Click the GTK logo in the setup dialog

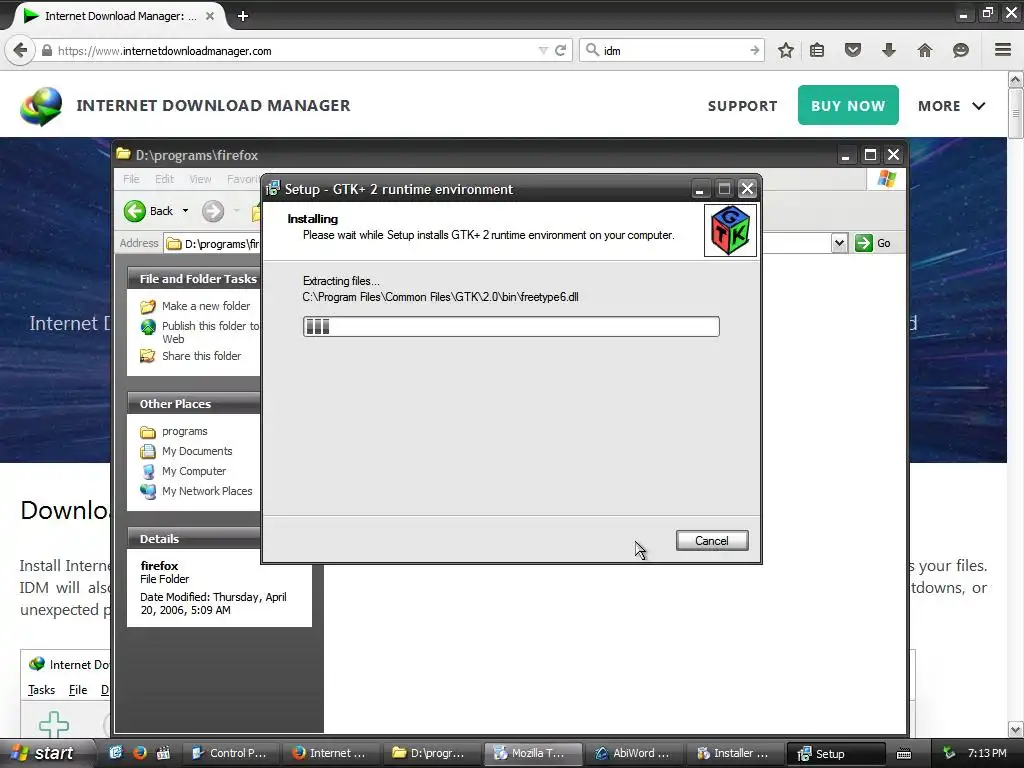[730, 231]
